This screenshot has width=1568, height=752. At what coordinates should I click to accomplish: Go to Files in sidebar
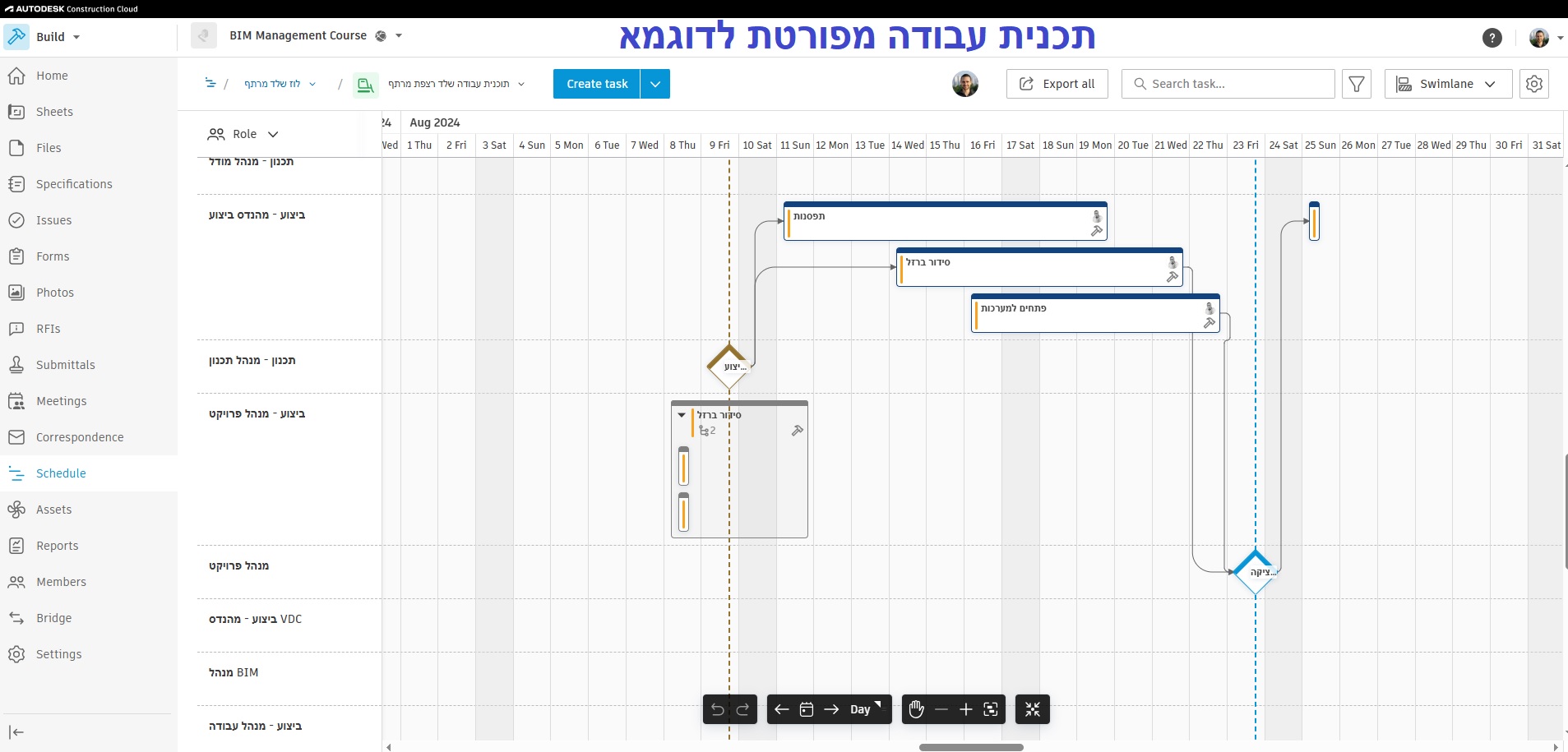[x=49, y=148]
